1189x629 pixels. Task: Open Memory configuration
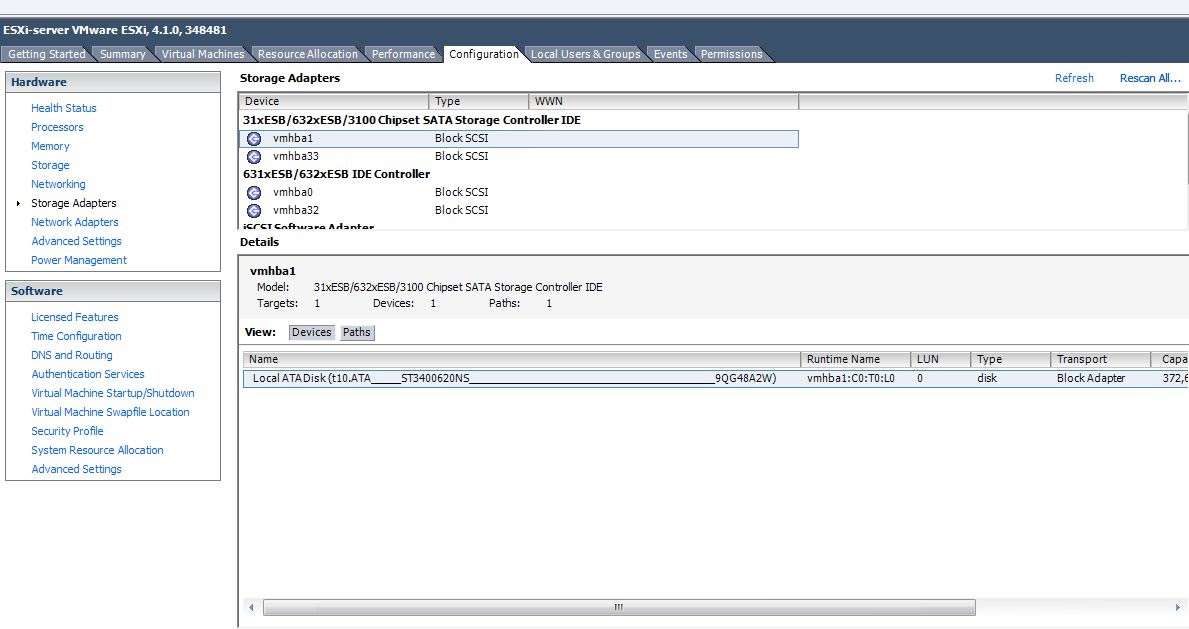(x=50, y=146)
